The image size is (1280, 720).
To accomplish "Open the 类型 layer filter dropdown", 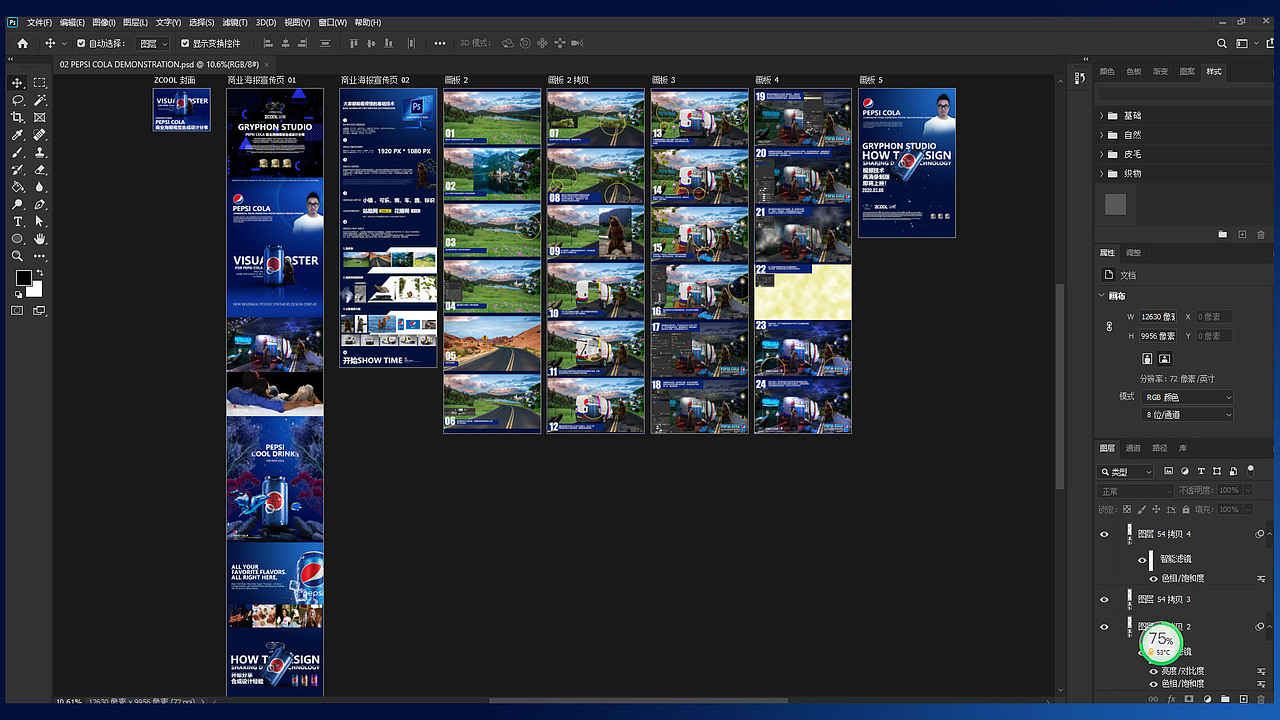I will coord(1126,471).
